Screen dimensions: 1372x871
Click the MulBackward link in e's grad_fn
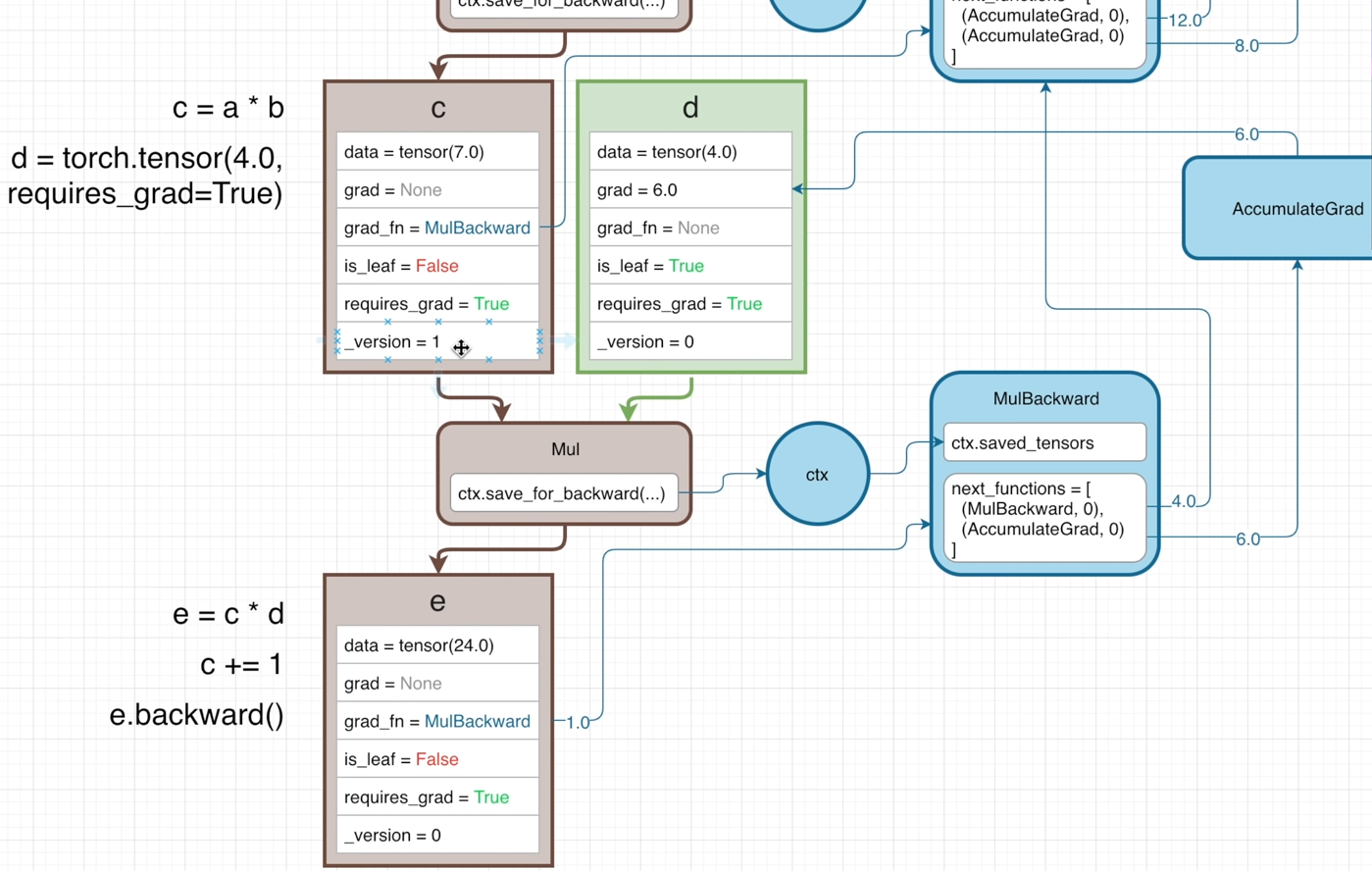pos(477,722)
